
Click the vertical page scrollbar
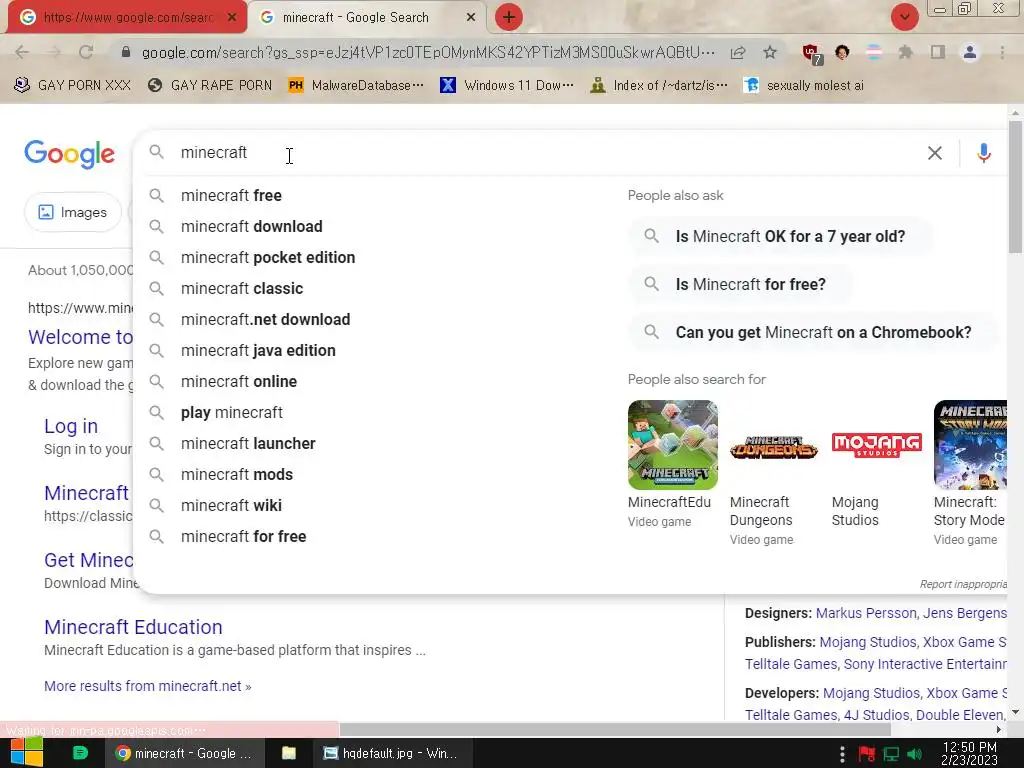(x=1015, y=186)
